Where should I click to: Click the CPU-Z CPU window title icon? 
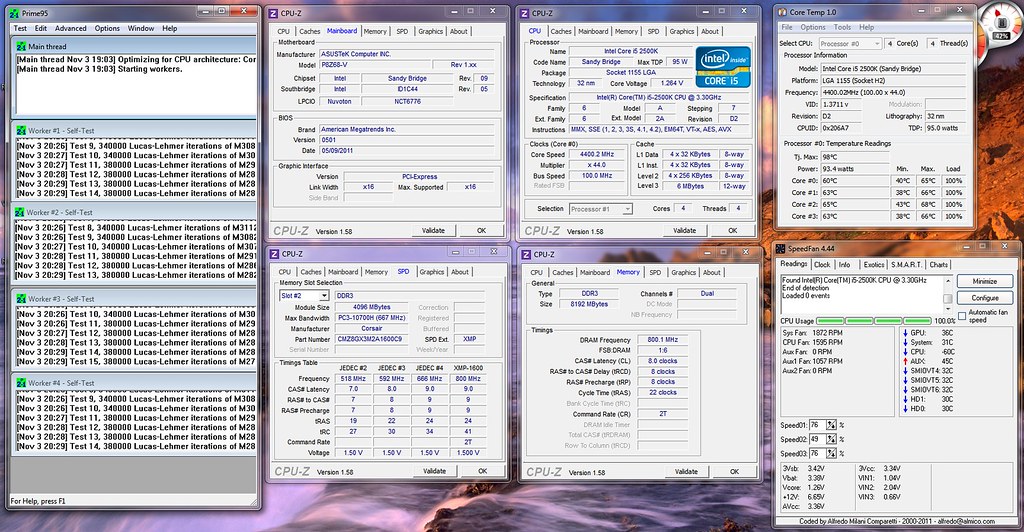(x=525, y=12)
